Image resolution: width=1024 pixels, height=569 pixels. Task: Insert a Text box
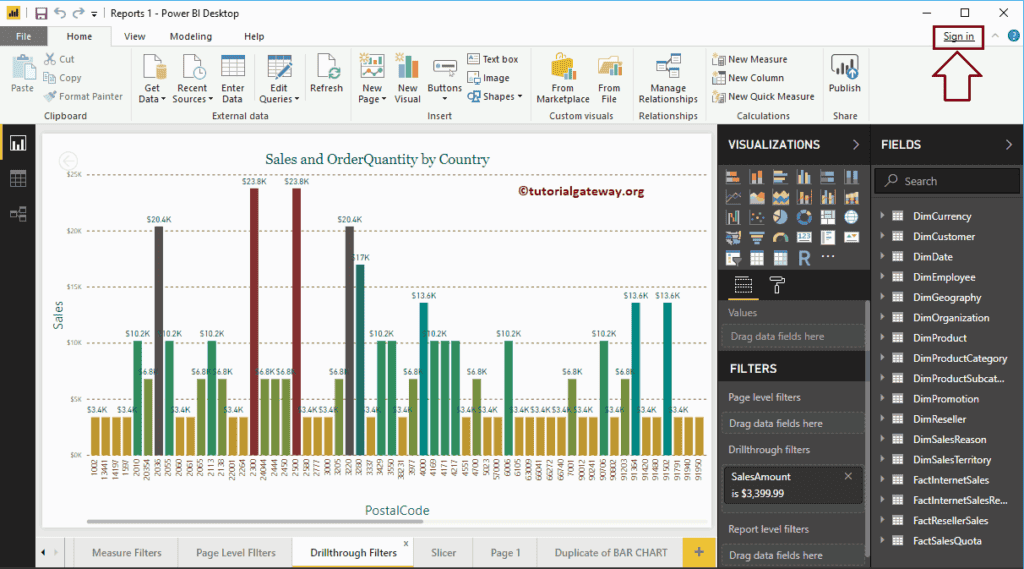click(492, 59)
